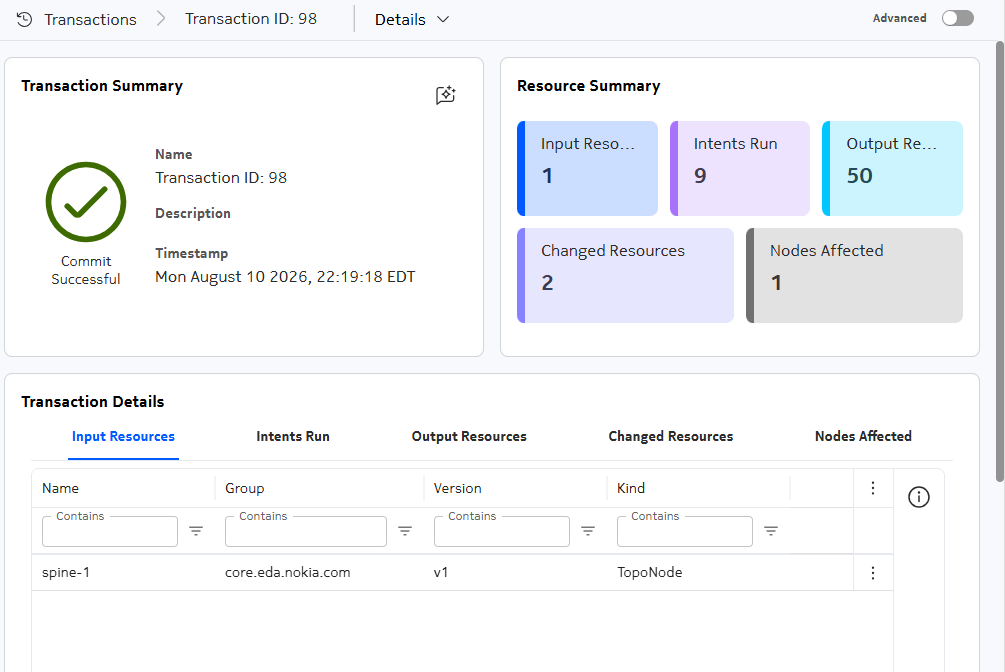This screenshot has height=672, width=1005.
Task: Expand the Details dropdown
Action: pos(412,20)
